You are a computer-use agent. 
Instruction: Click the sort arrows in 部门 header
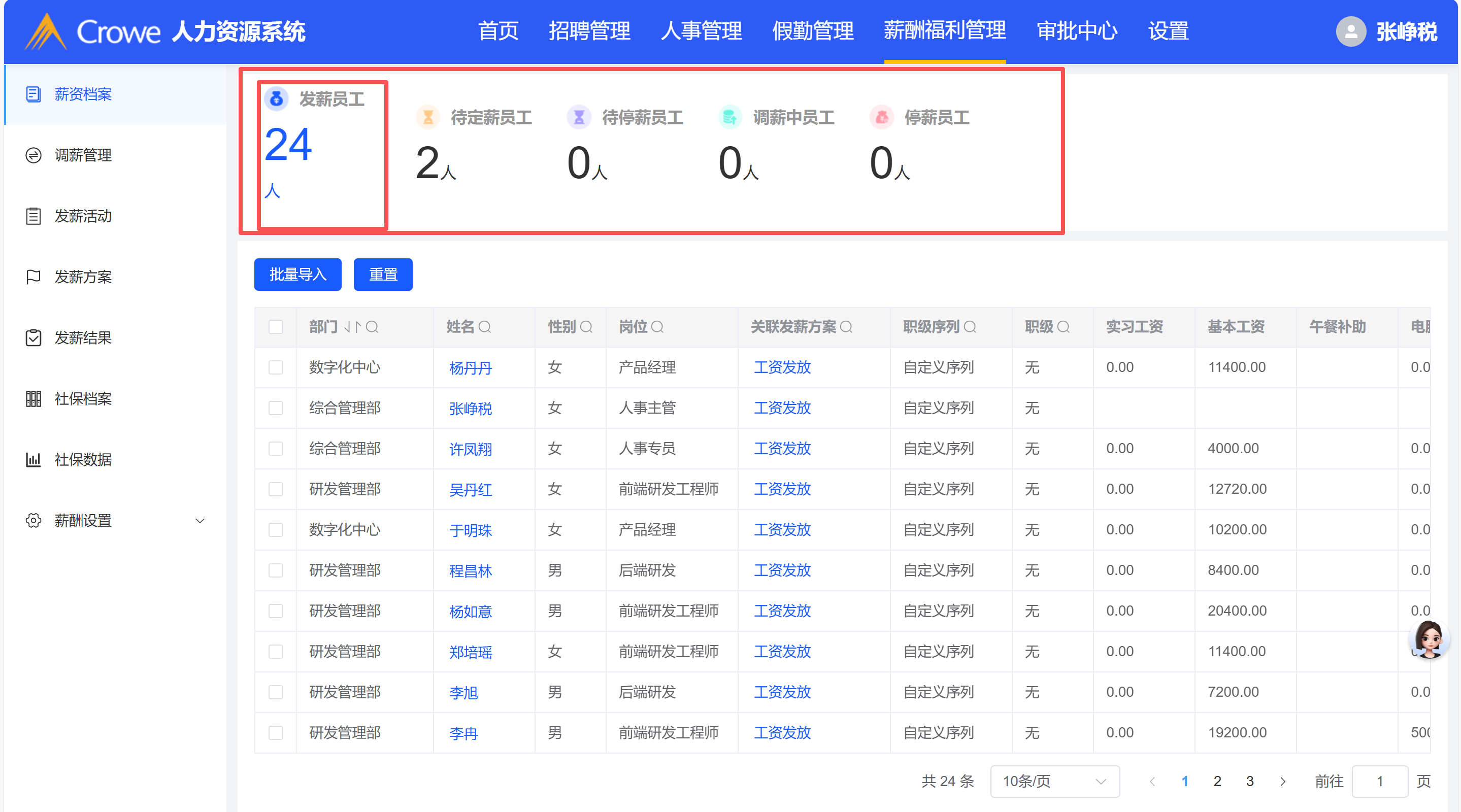(x=352, y=327)
